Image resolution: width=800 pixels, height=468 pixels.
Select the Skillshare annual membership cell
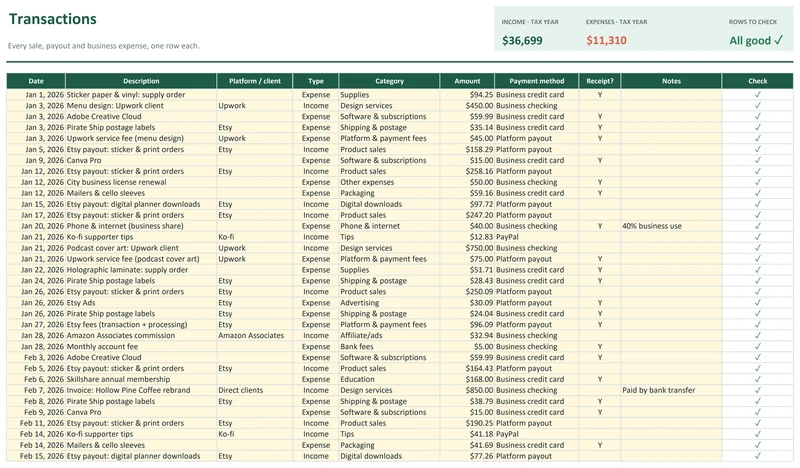tap(141, 379)
